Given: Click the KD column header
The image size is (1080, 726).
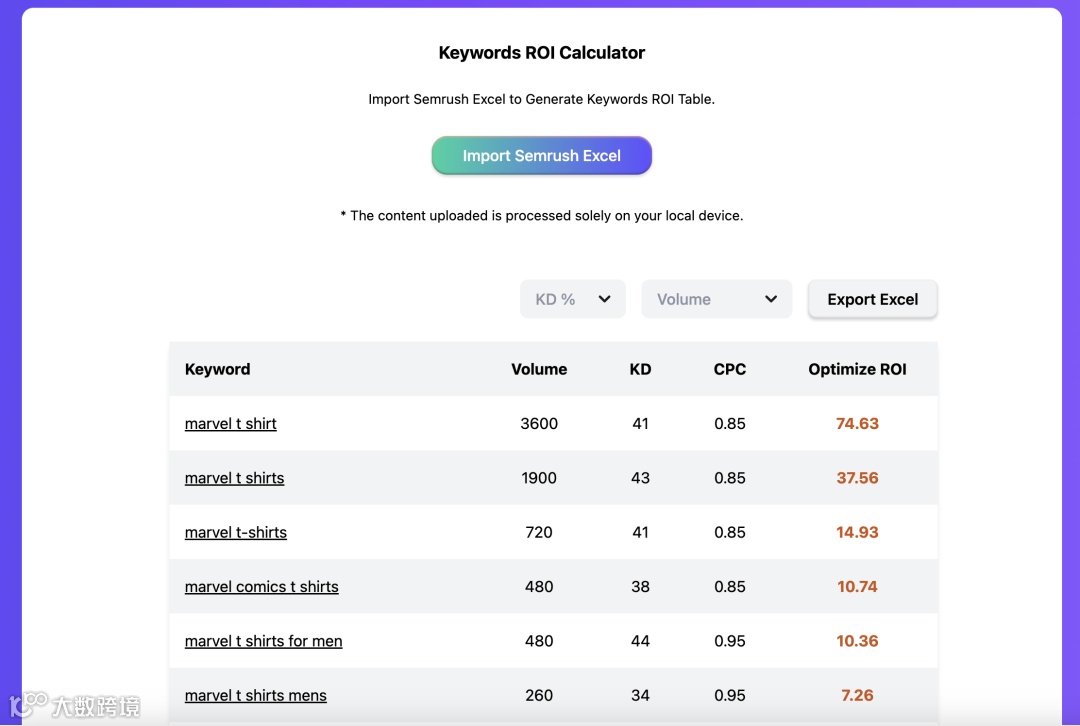Looking at the screenshot, I should [x=640, y=369].
